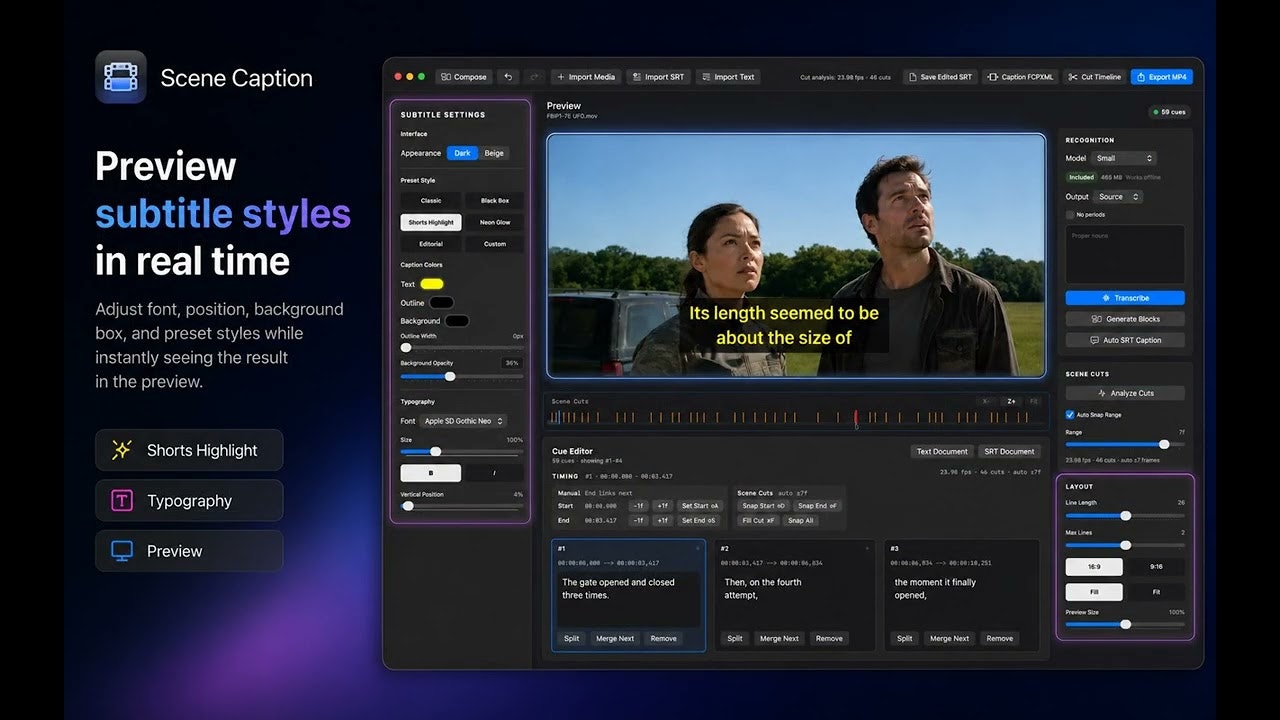Click Snap All button
1280x720 pixels.
pyautogui.click(x=800, y=520)
